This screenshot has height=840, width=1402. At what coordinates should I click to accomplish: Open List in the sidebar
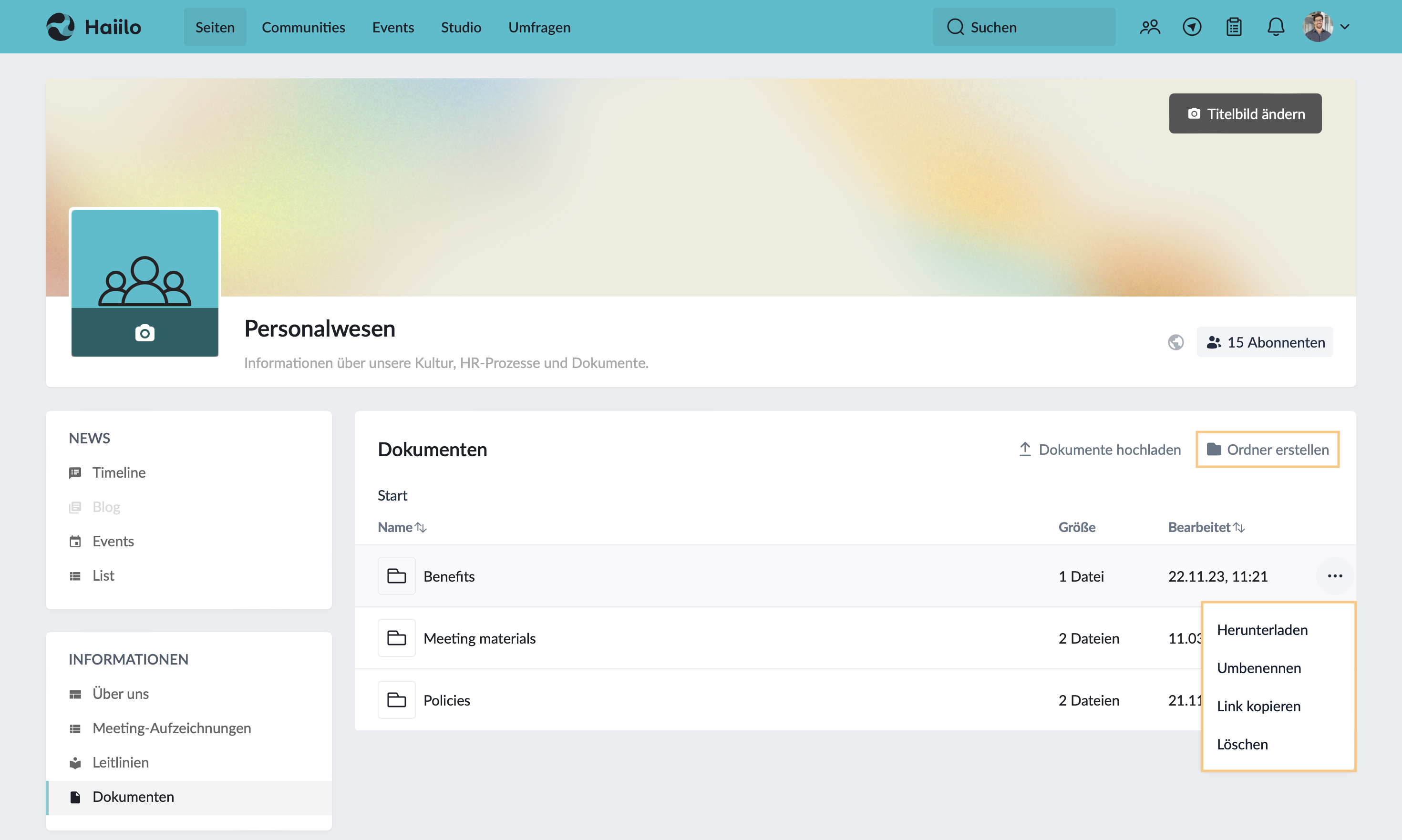point(103,576)
